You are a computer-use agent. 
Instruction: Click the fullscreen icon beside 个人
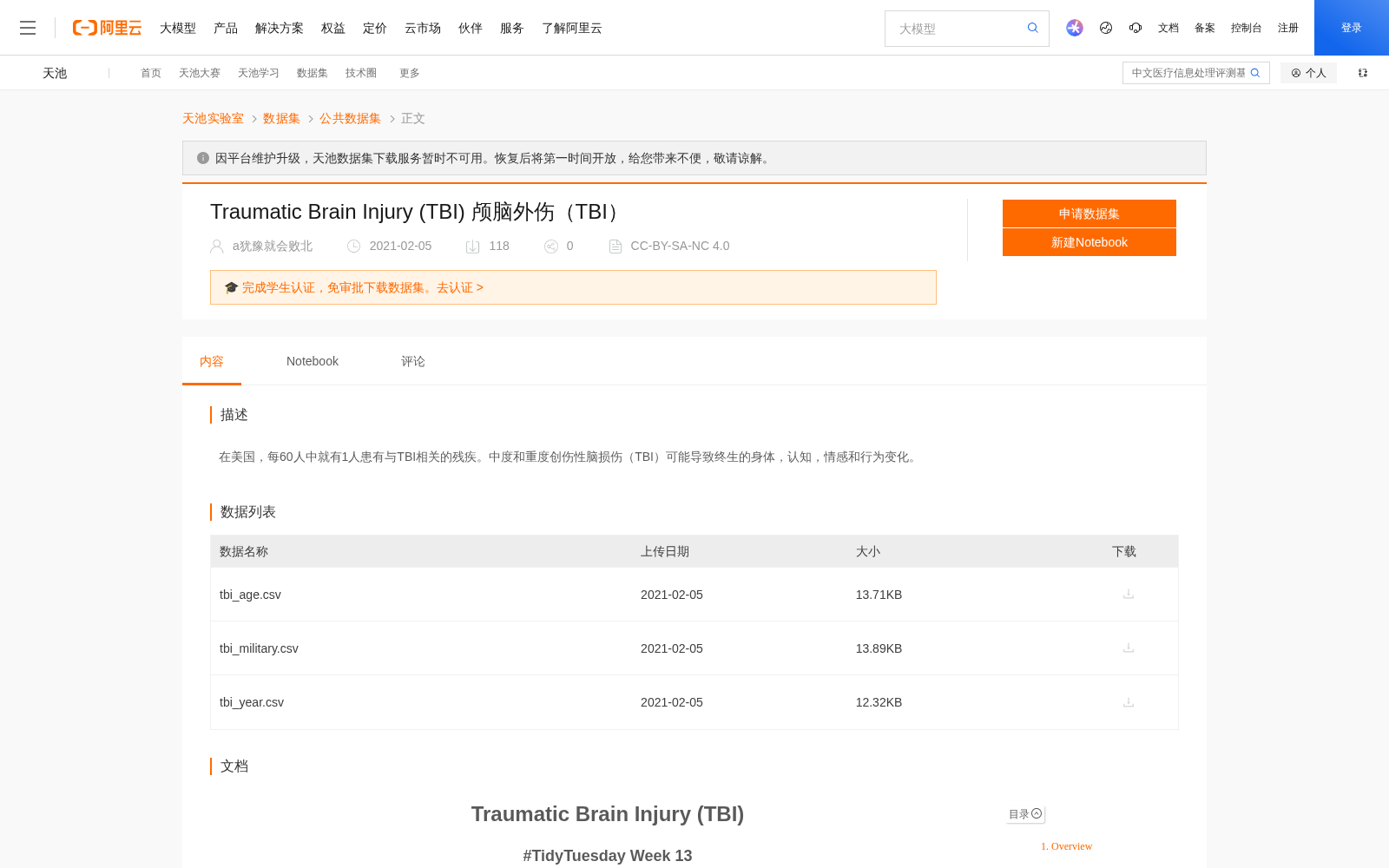1363,73
